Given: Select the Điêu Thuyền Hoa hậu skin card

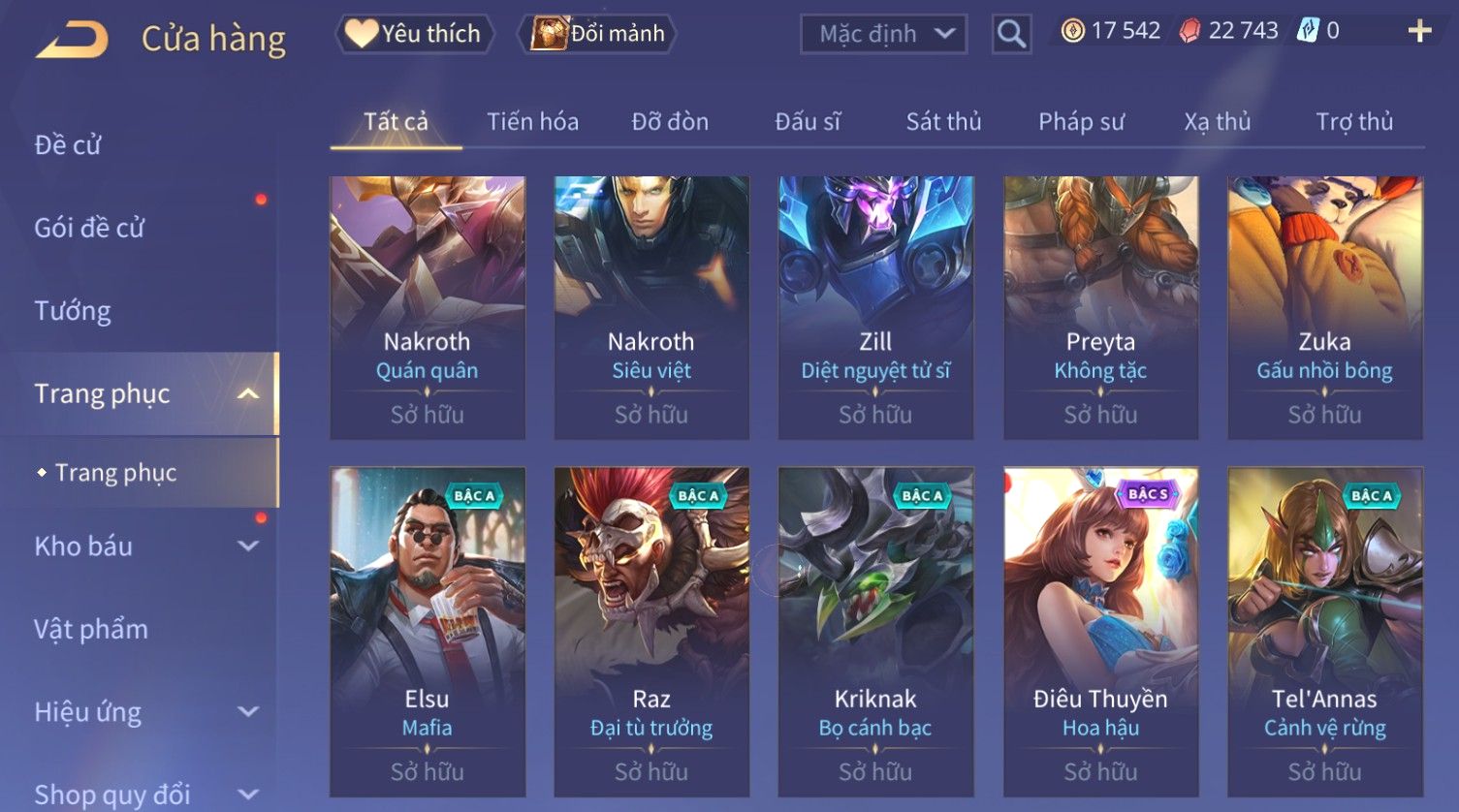Looking at the screenshot, I should 1100,632.
